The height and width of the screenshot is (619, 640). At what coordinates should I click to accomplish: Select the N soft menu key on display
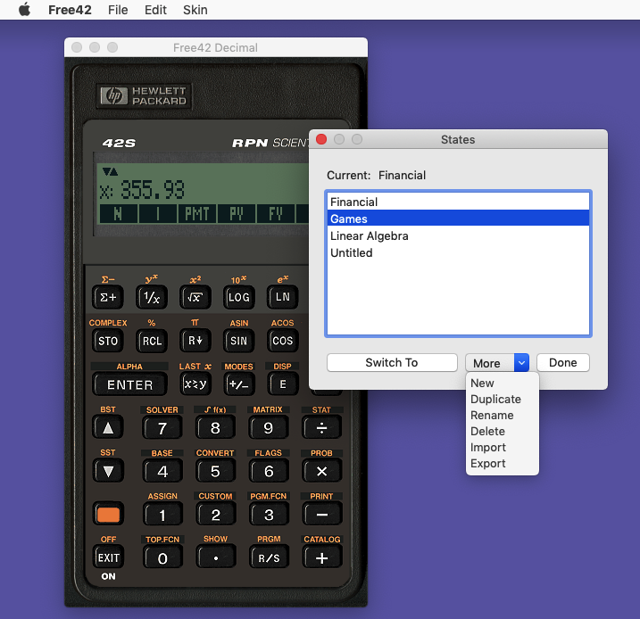click(118, 214)
